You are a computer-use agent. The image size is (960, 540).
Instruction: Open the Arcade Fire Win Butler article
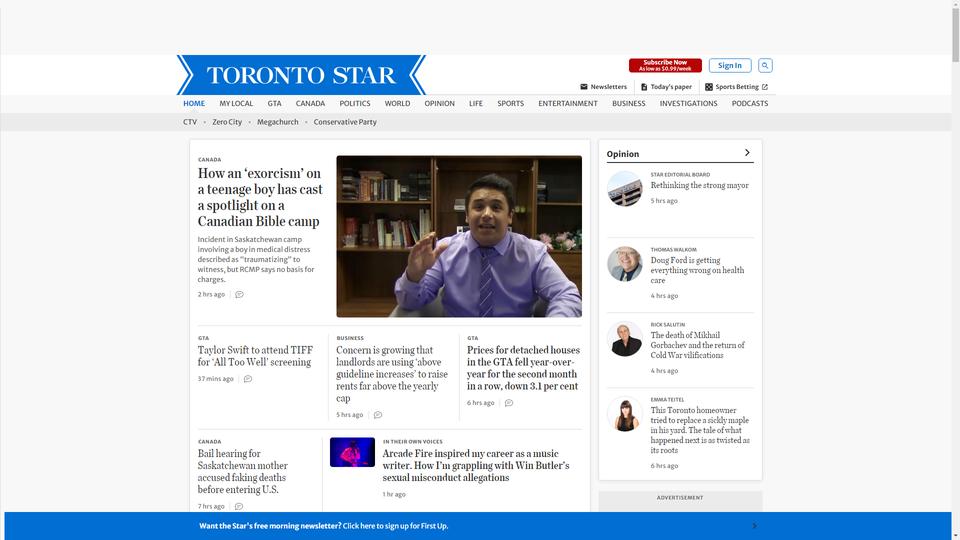pos(476,465)
